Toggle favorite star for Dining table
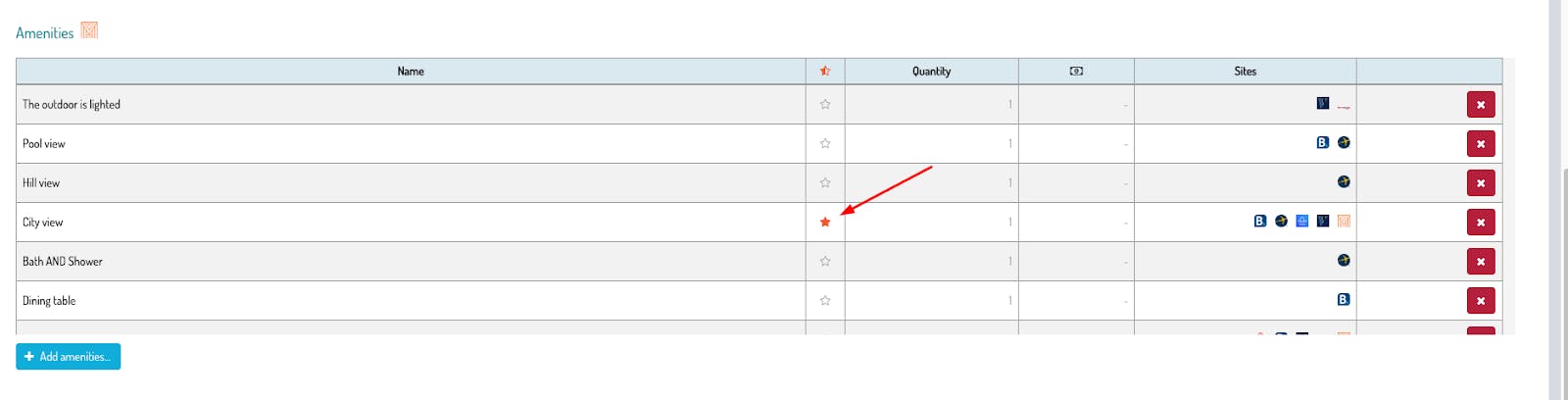Screen dimensions: 1568x400 tap(825, 300)
